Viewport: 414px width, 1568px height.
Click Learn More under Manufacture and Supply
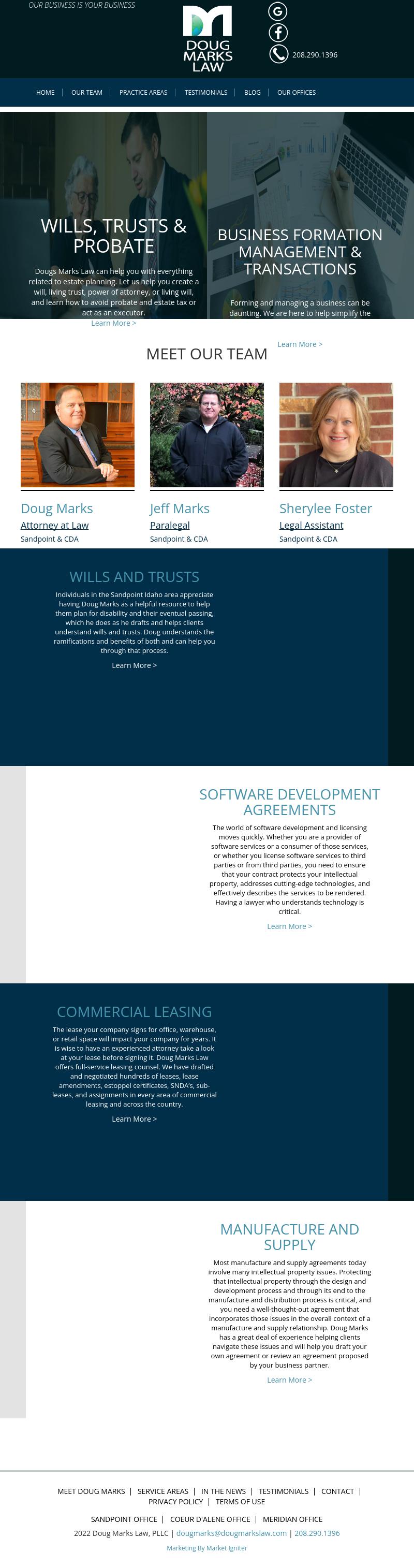(289, 1380)
